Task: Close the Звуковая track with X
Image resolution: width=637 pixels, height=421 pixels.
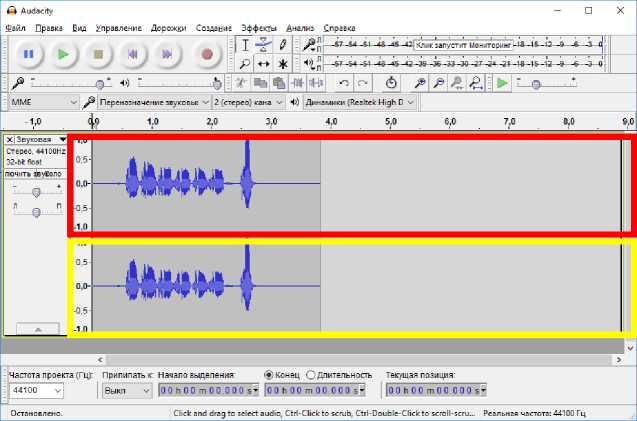Action: coord(10,139)
